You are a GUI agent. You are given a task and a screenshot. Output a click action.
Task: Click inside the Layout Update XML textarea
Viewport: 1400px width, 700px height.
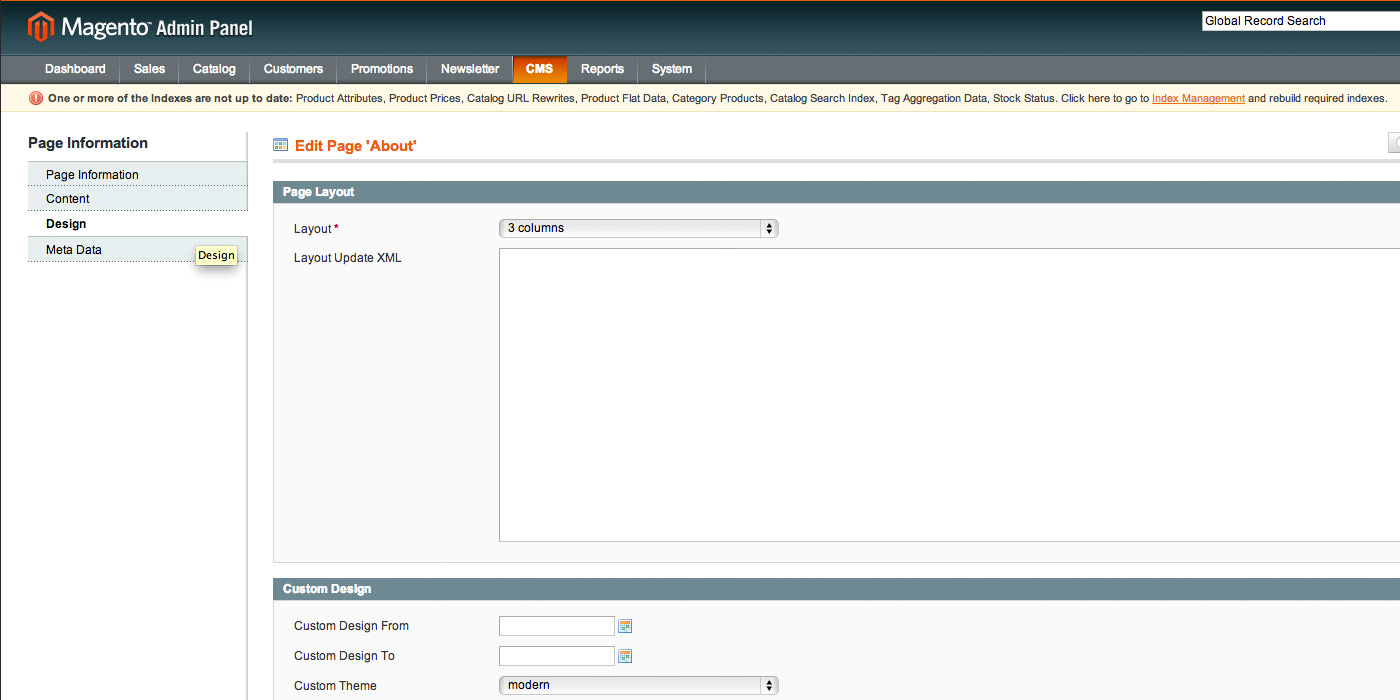pyautogui.click(x=949, y=395)
